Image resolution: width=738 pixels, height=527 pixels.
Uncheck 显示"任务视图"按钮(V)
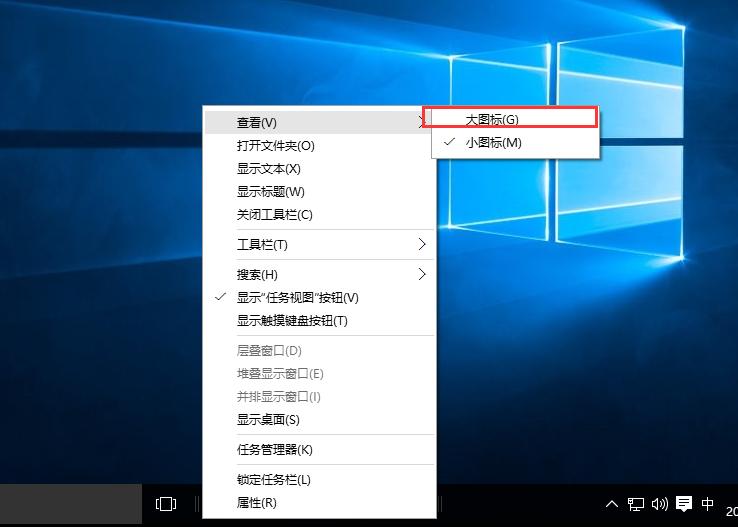(319, 298)
